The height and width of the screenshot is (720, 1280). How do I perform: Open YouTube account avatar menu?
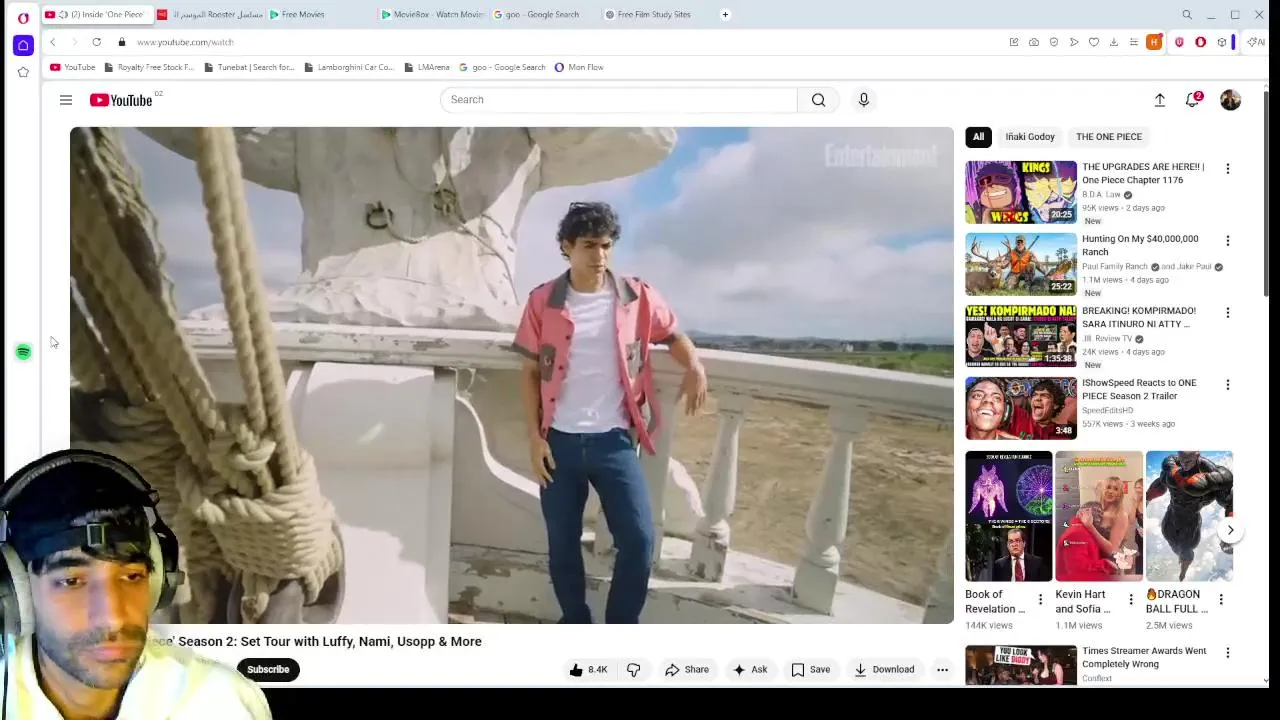[x=1230, y=100]
